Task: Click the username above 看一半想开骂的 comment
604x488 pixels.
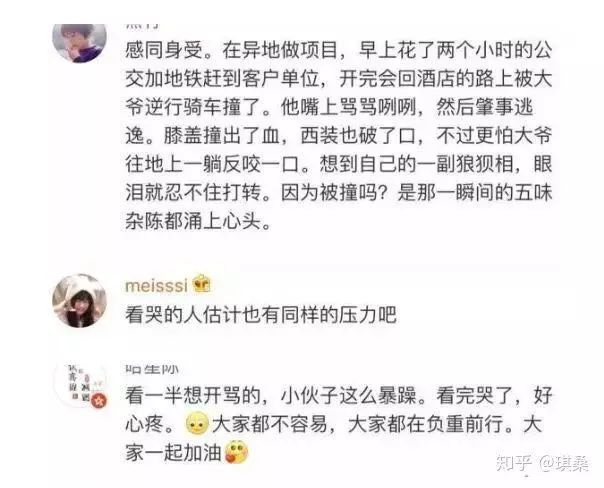Action: point(152,369)
